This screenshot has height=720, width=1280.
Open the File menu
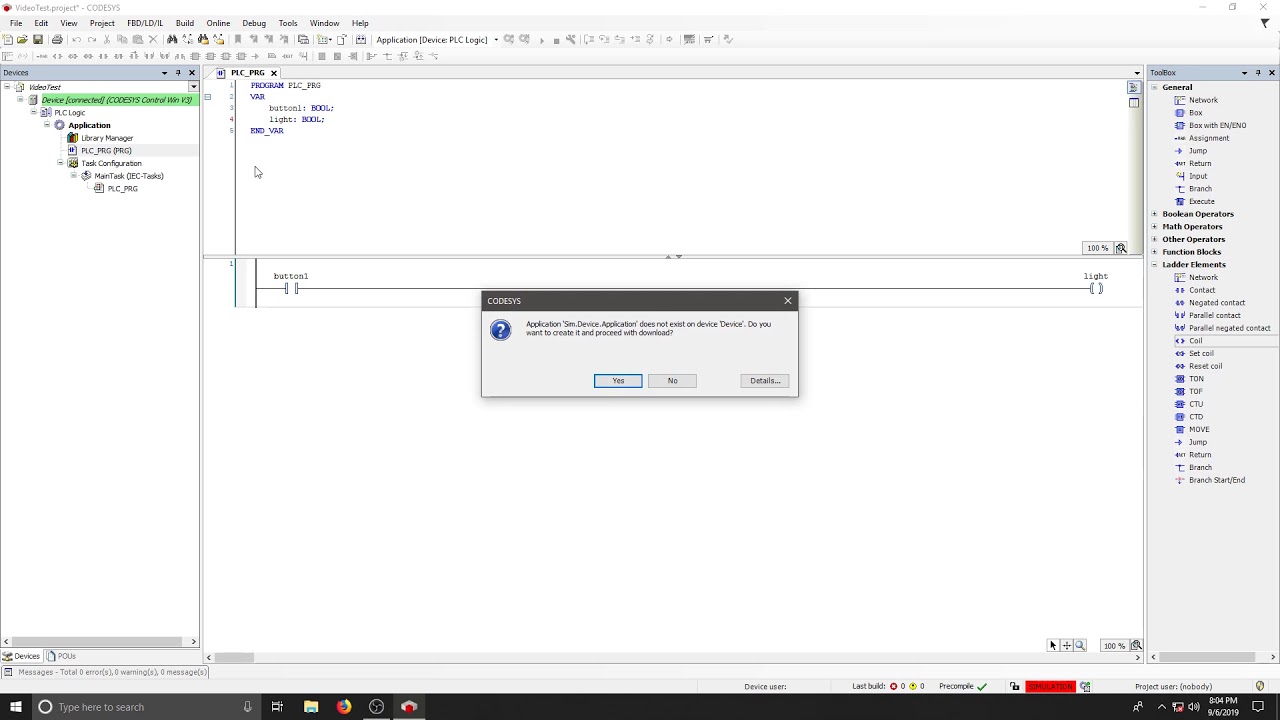pyautogui.click(x=16, y=23)
